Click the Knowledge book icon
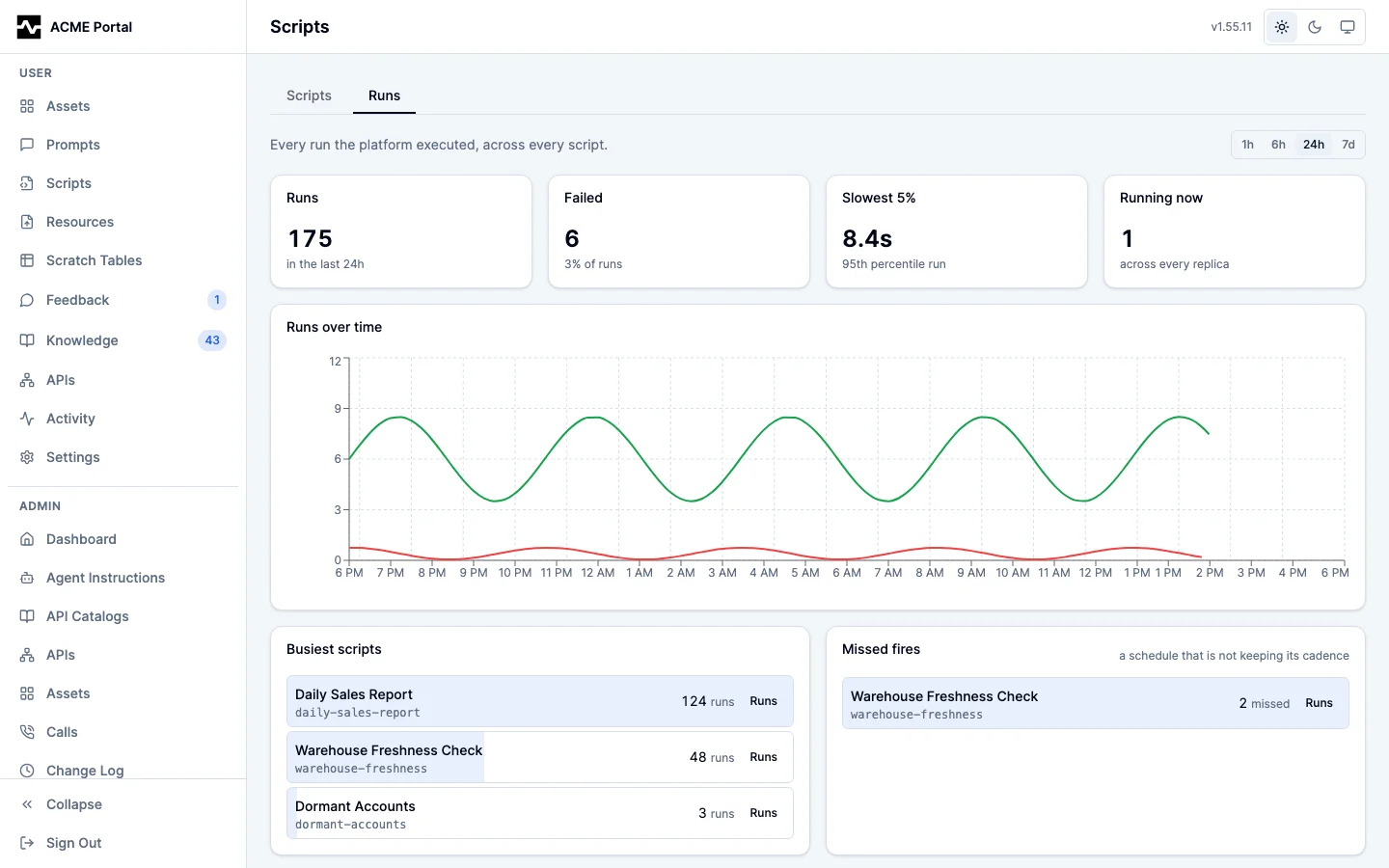This screenshot has height=868, width=1389. (x=27, y=340)
